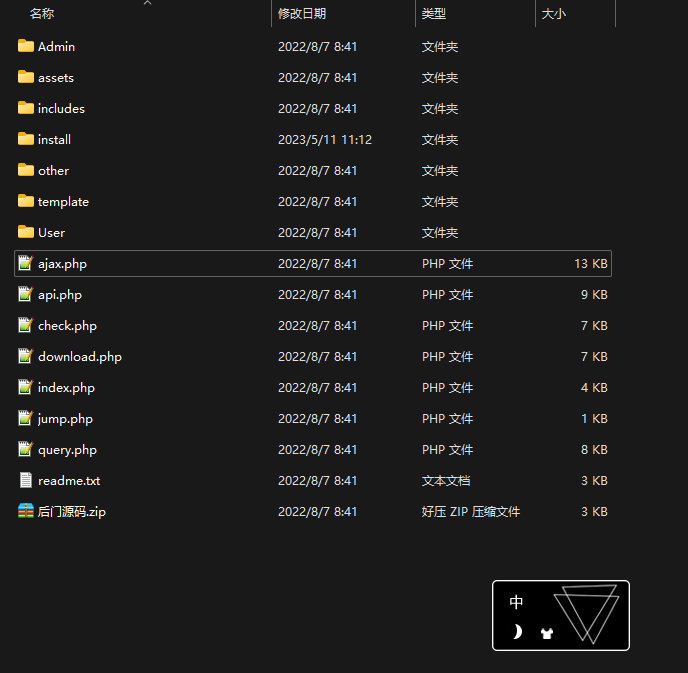The width and height of the screenshot is (688, 673).
Task: Click the Admin folder name
Action: [x=56, y=47]
